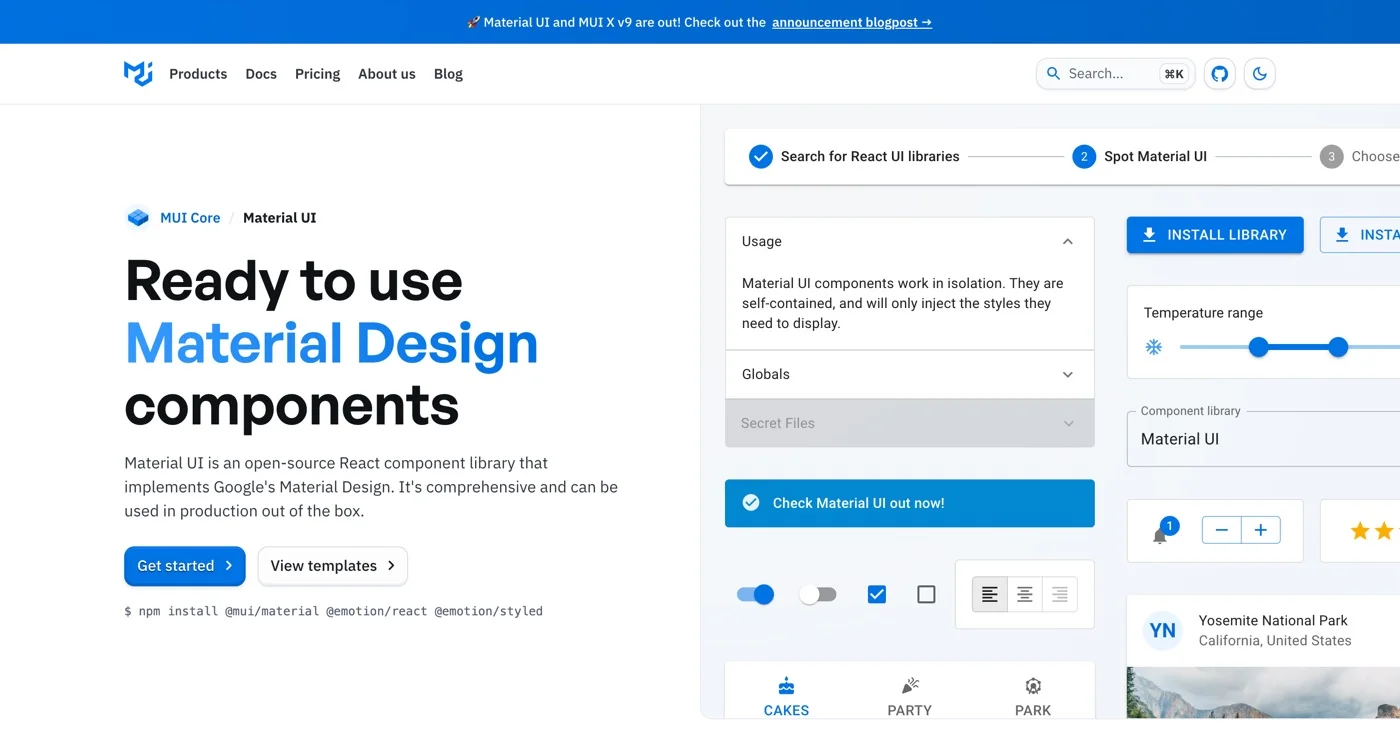Click the left temperature slider handle
The width and height of the screenshot is (1400, 735).
tap(1259, 347)
